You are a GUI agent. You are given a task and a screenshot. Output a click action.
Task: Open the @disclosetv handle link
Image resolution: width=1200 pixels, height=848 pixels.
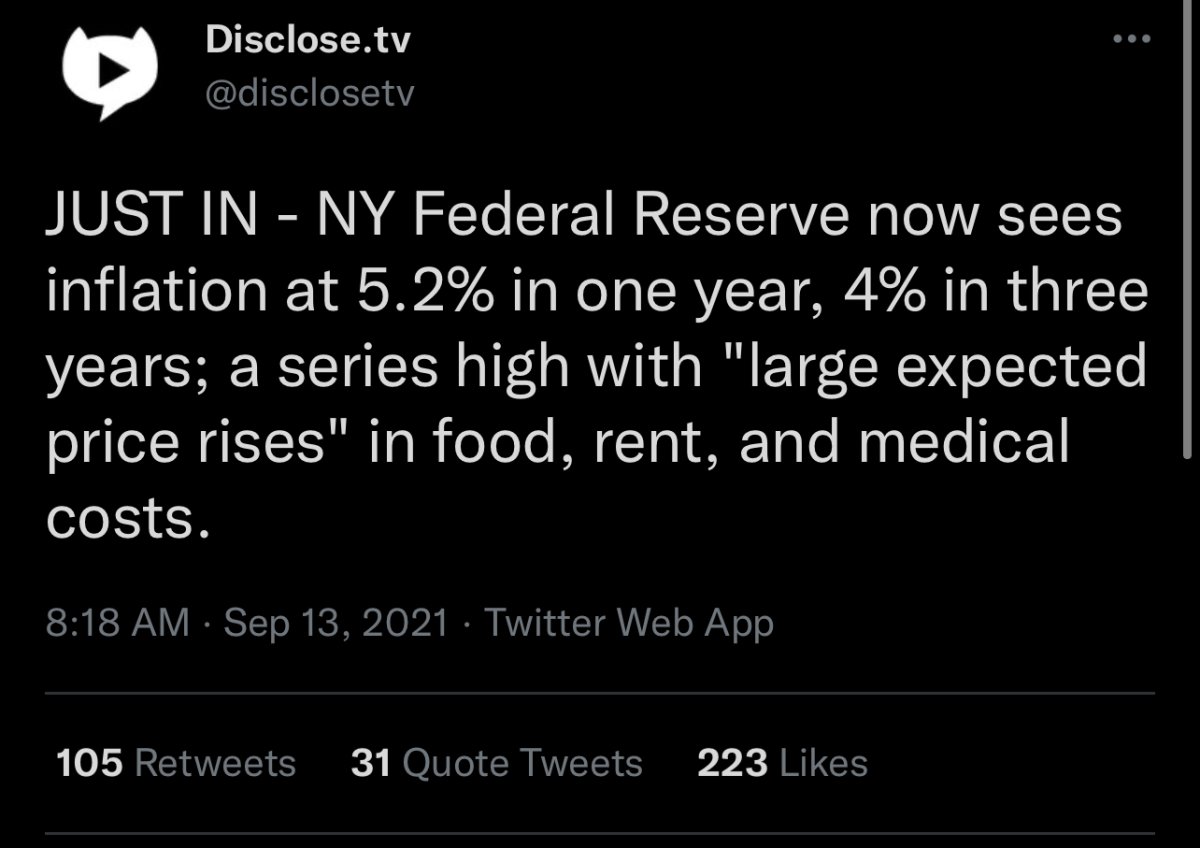(308, 94)
